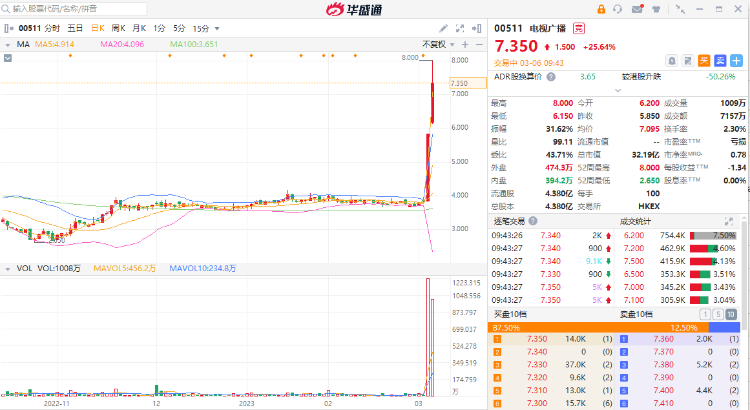
Task: Select the 月K monthly chart tab
Action: pos(139,29)
